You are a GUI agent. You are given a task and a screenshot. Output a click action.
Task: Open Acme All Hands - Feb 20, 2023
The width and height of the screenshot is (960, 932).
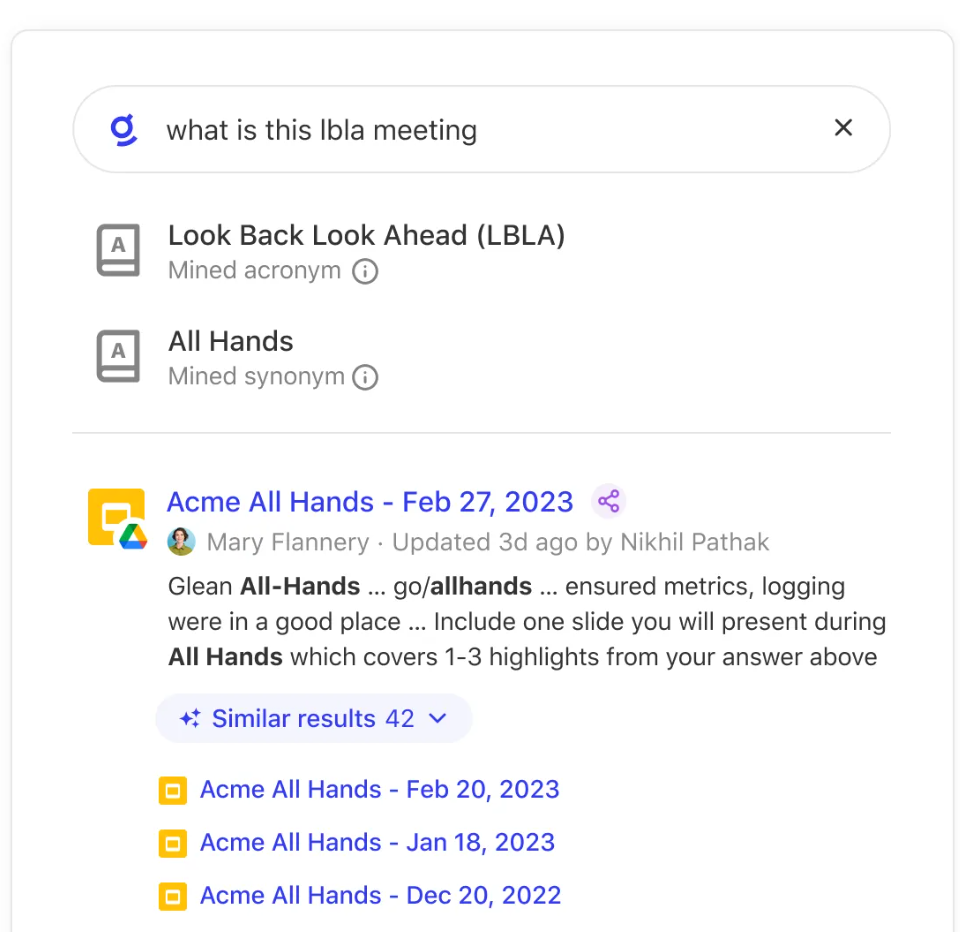380,789
